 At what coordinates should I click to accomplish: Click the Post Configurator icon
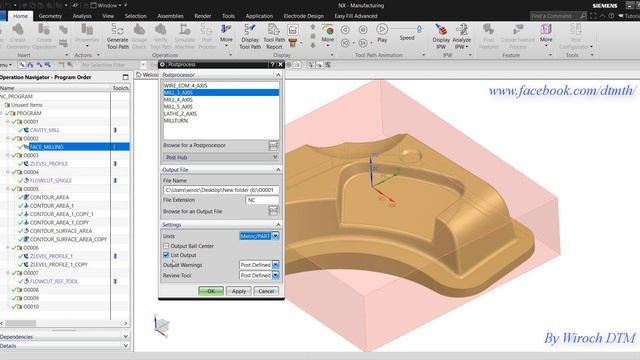[x=576, y=36]
